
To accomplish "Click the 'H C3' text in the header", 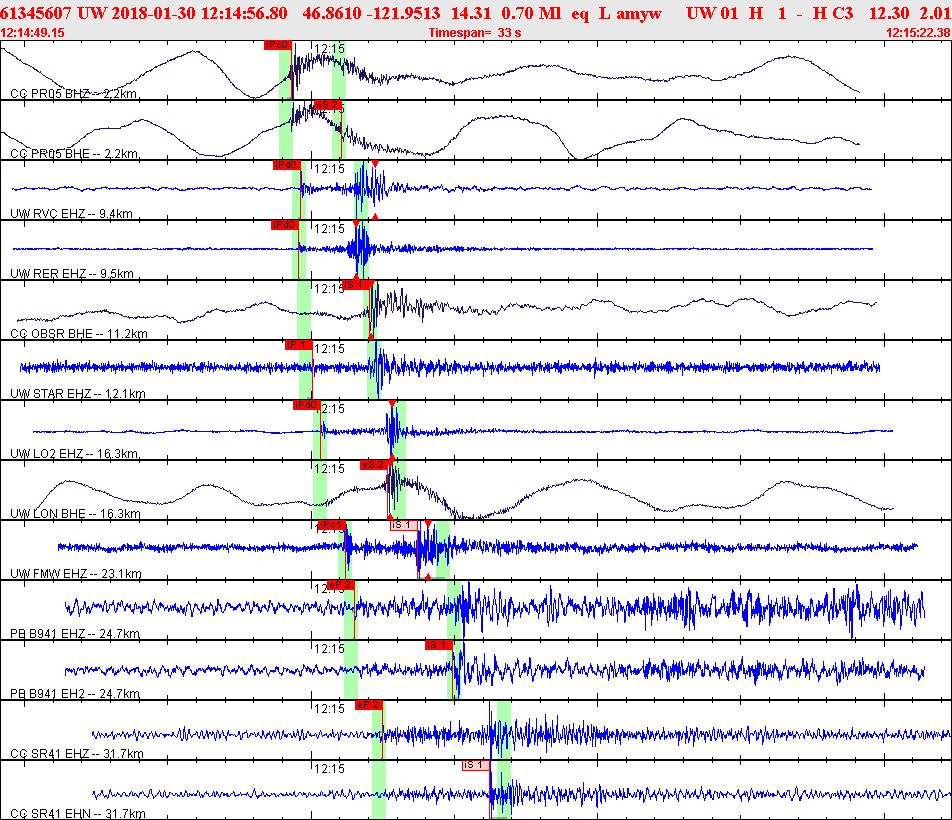I will 833,13.
